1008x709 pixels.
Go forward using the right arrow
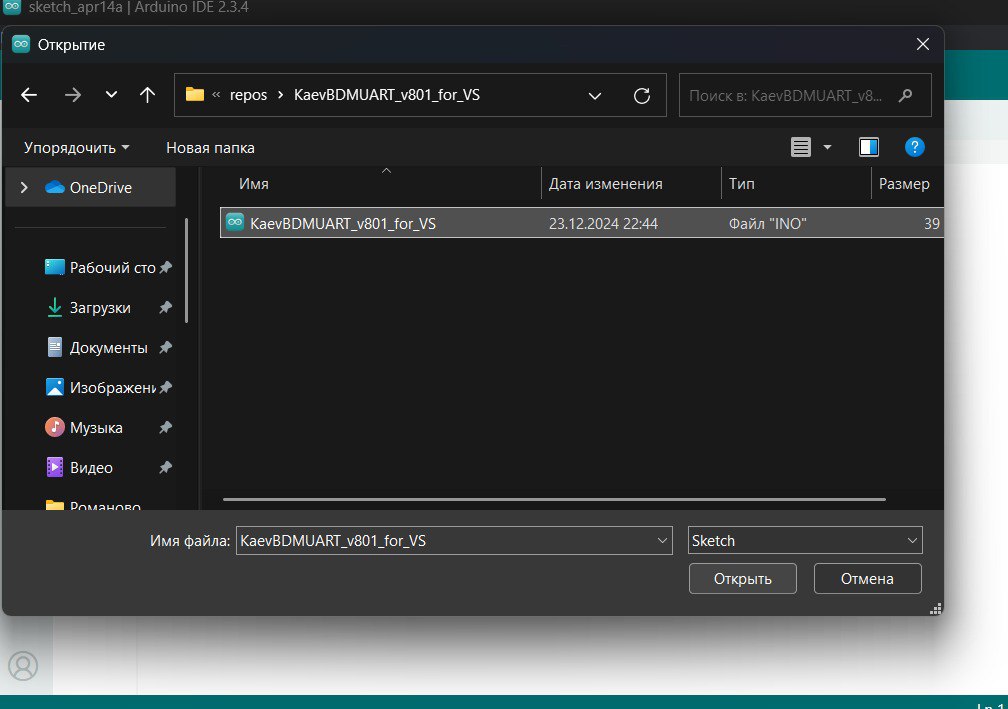point(73,95)
